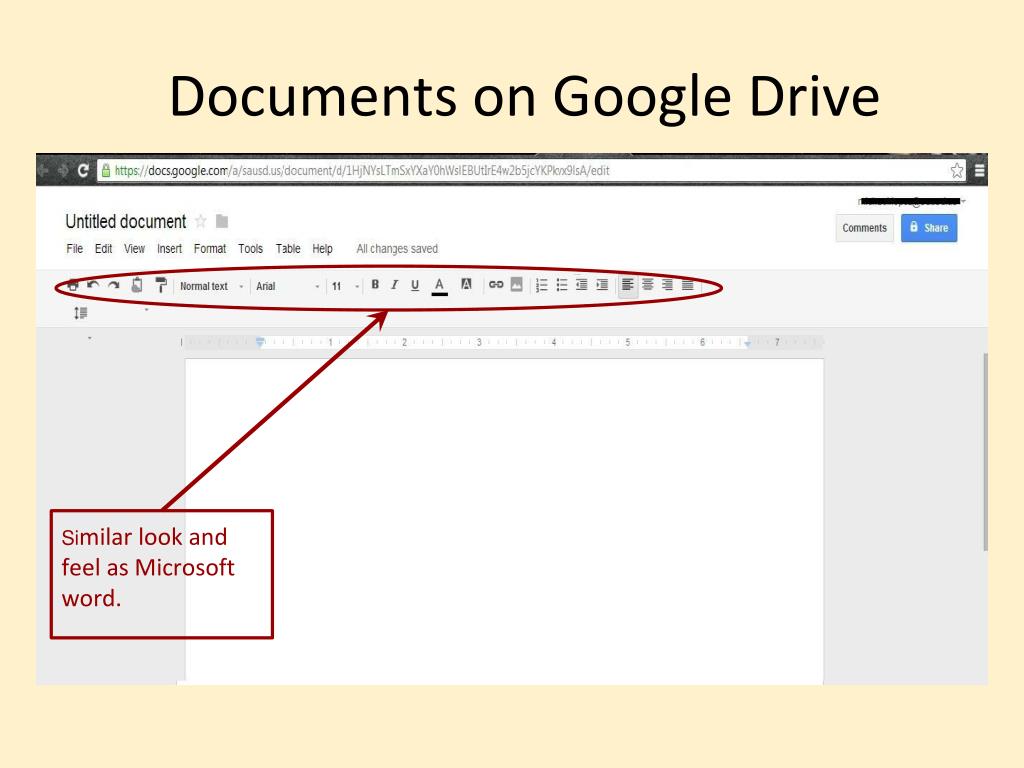Open the Table menu
The image size is (1024, 768).
pos(288,249)
